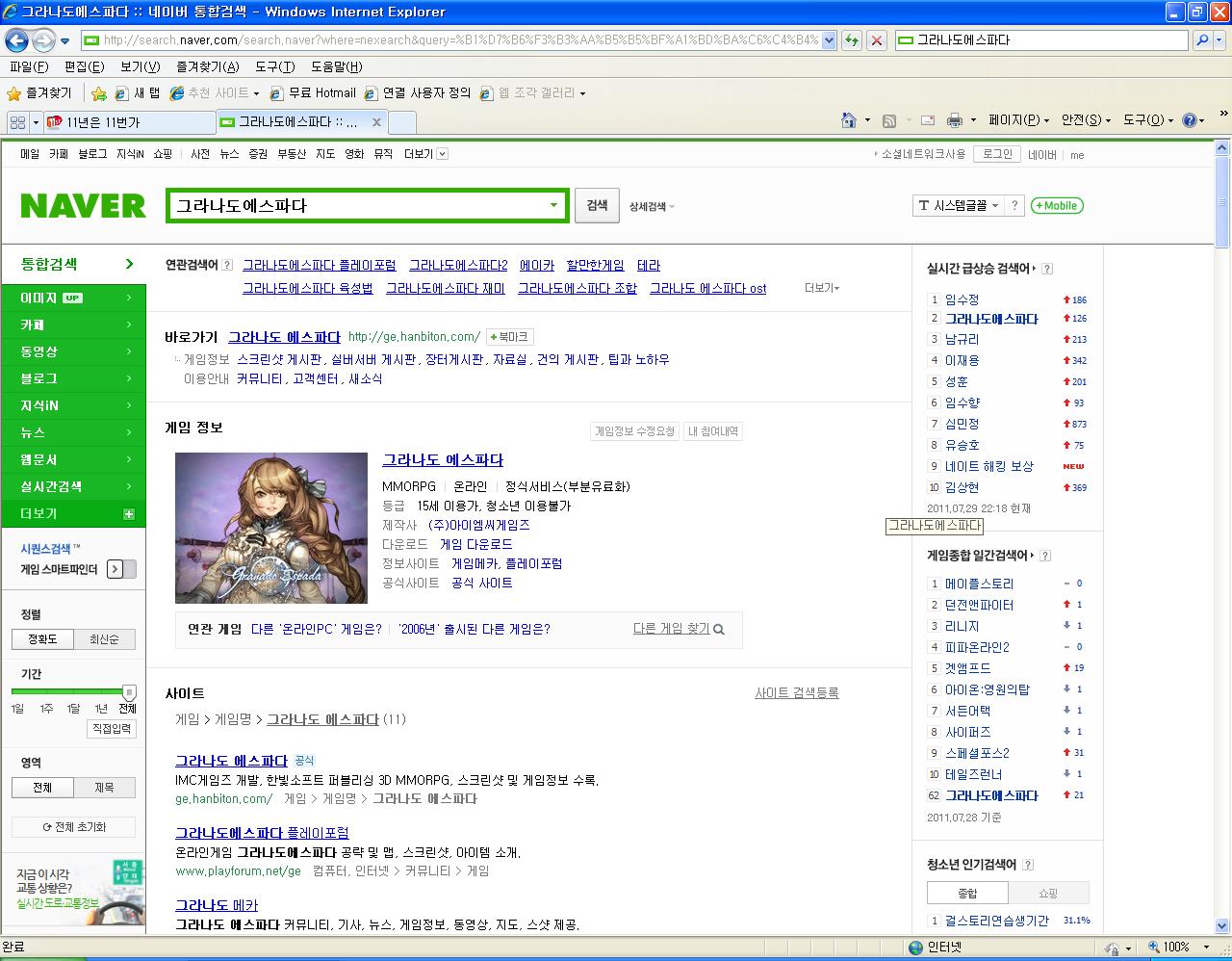Click the IE Back navigation button
Screen dimensions: 1232x961
point(16,40)
